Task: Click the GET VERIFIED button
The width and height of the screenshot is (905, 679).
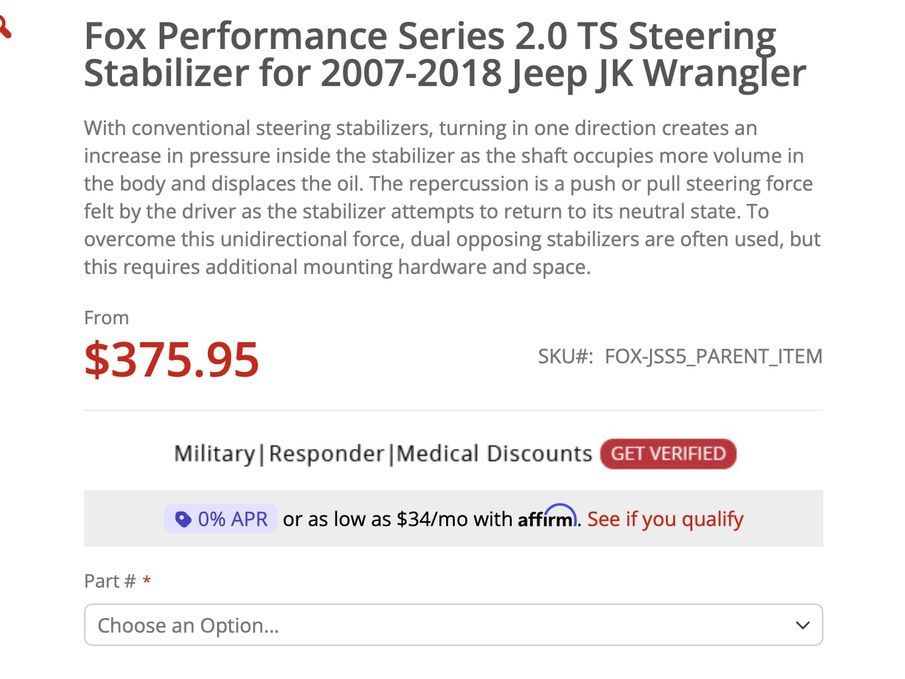Action: click(668, 454)
